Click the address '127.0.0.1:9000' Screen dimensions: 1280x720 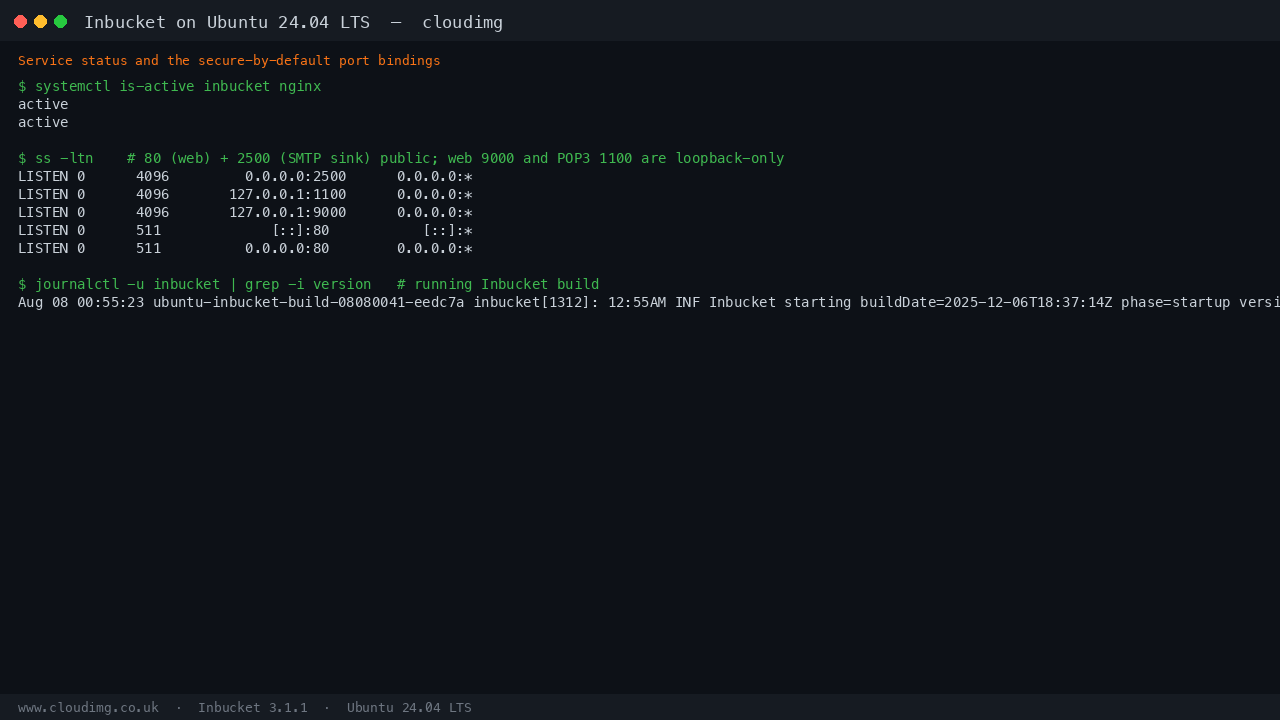(288, 212)
